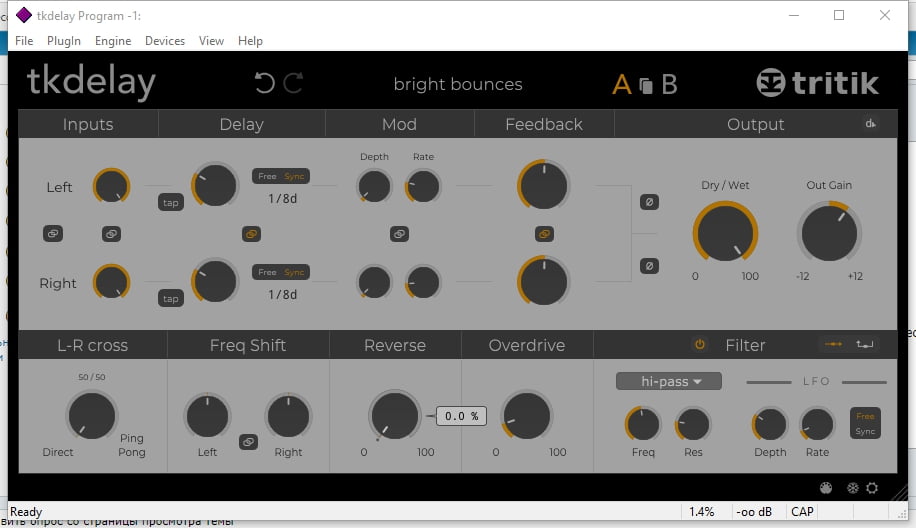
Task: Open the Help menu
Action: (250, 41)
